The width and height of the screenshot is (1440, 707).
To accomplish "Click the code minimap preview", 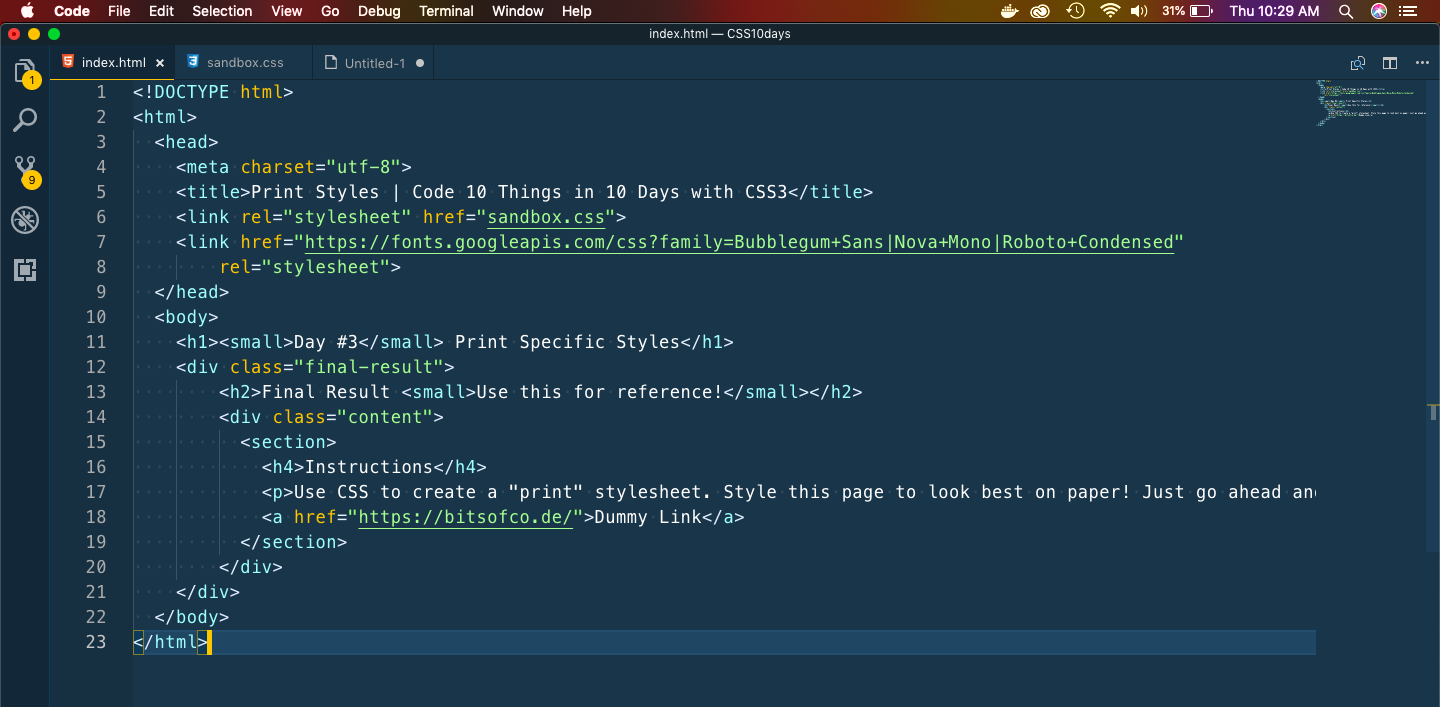I will pos(1372,101).
